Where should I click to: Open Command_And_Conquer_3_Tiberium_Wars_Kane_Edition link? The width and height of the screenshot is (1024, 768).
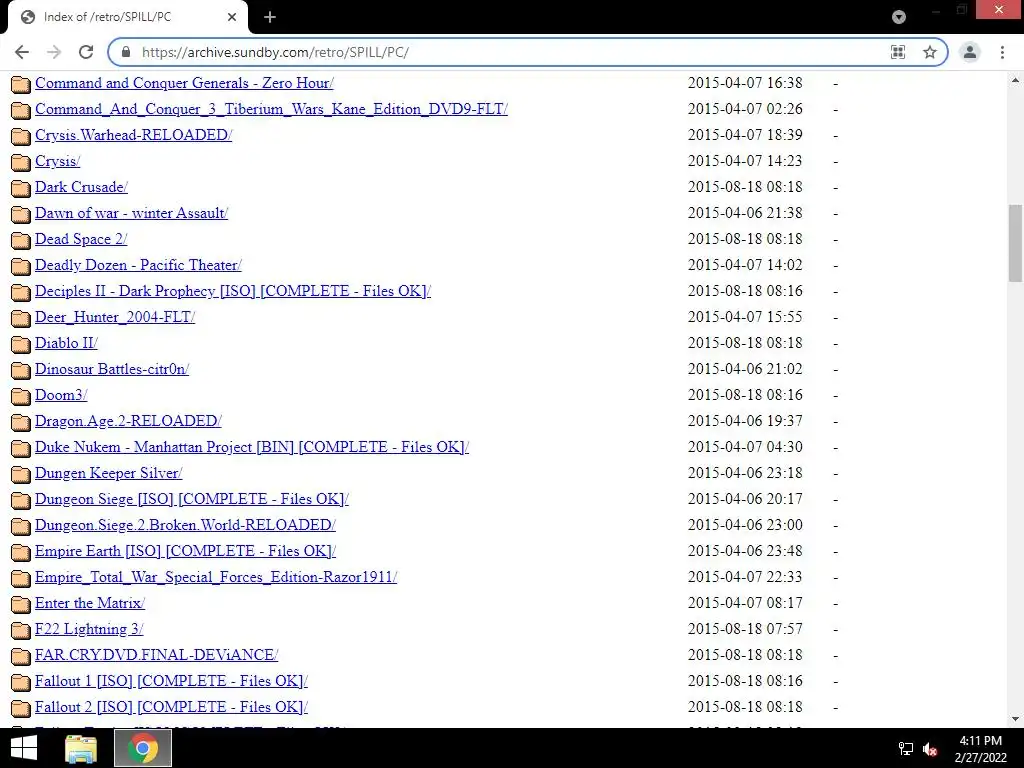coord(271,109)
